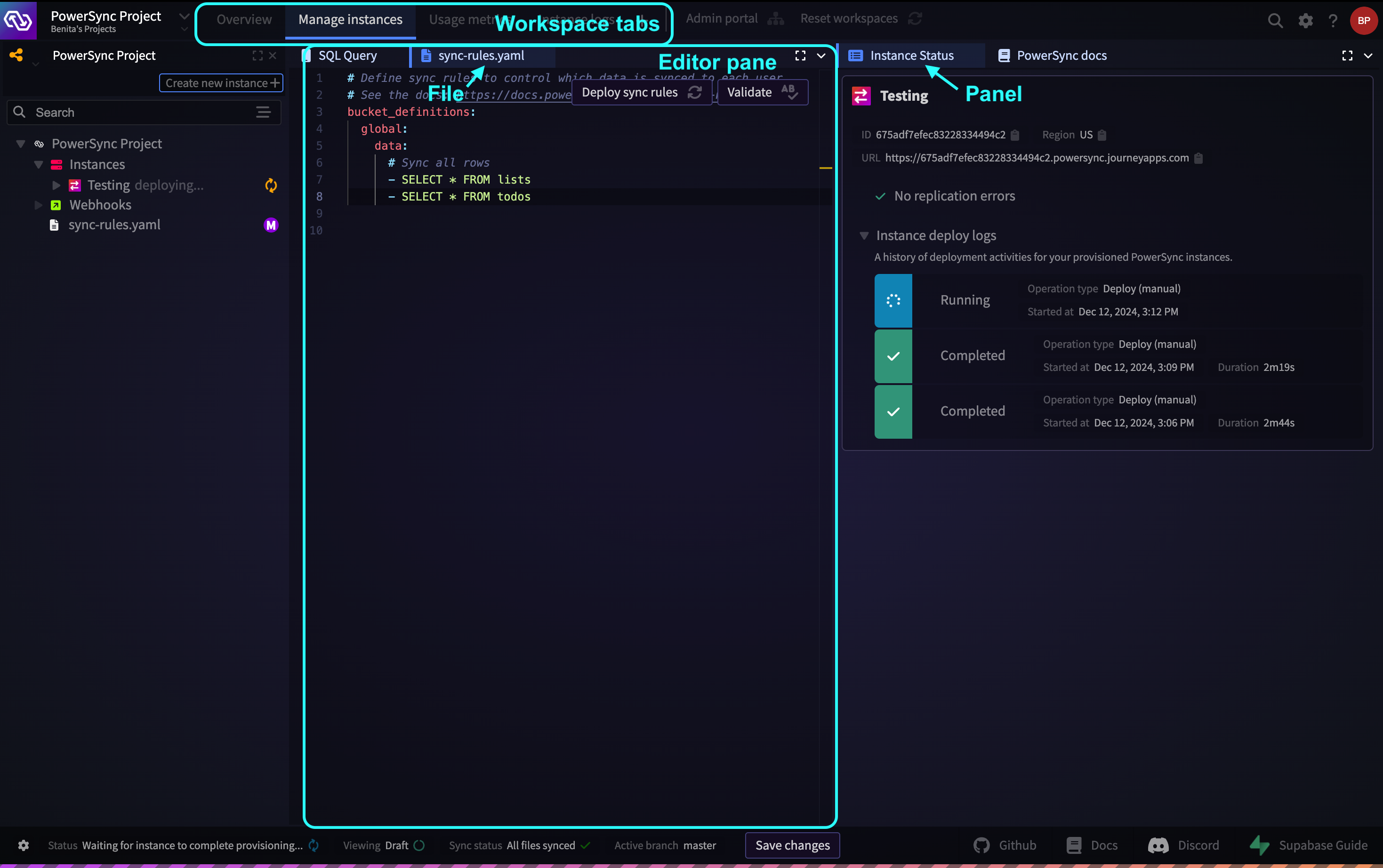
Task: Open the editor pane chevron menu
Action: pos(821,56)
